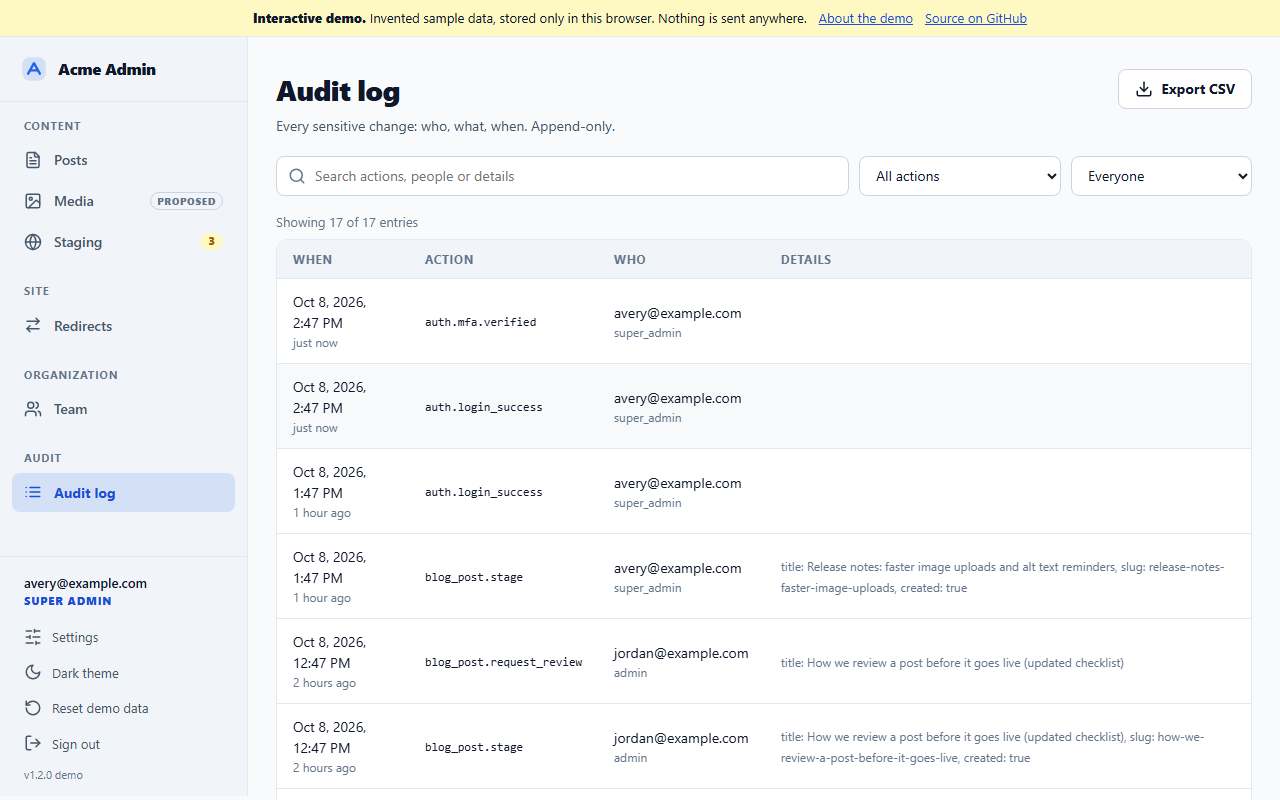
Task: Click the Audit log list icon
Action: point(33,493)
